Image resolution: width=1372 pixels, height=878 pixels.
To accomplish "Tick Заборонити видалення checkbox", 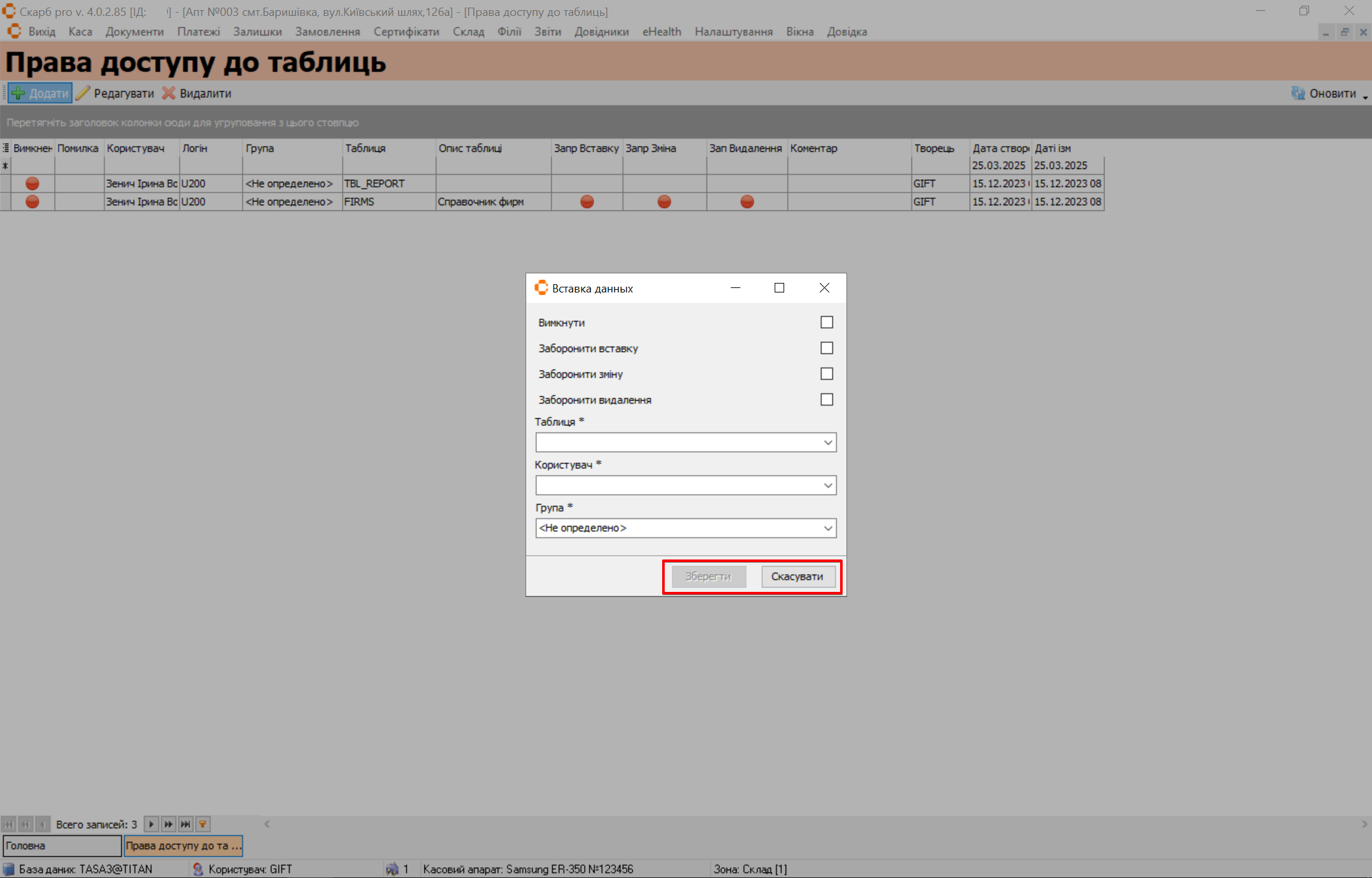I will (x=826, y=400).
